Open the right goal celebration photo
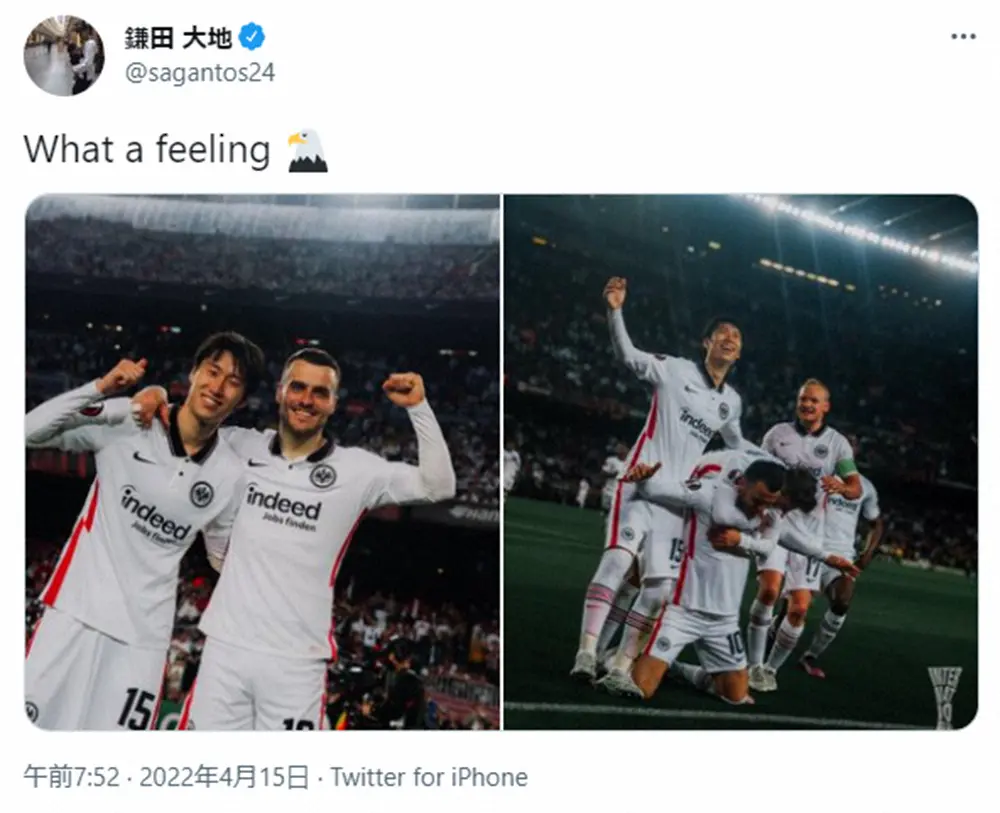This screenshot has height=813, width=1000. tap(740, 462)
